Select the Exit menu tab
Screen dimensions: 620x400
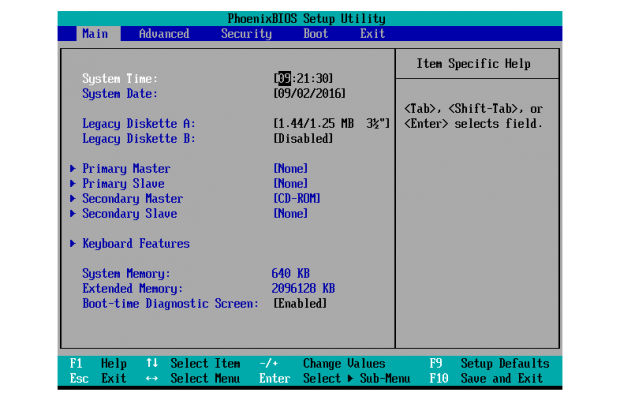(x=372, y=34)
